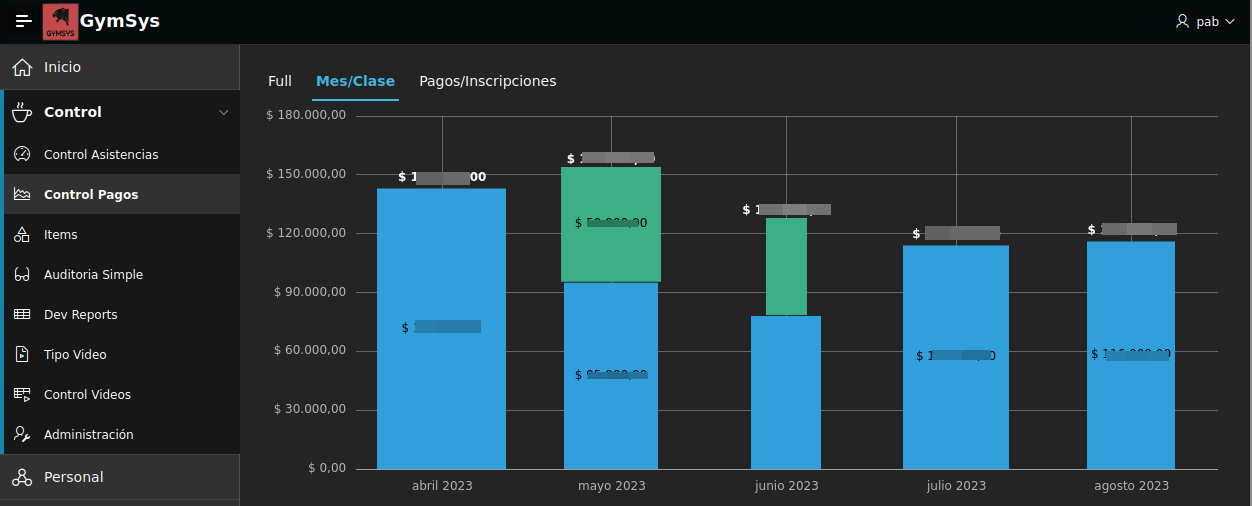Click the Items shapes icon
1252x506 pixels.
pyautogui.click(x=22, y=235)
